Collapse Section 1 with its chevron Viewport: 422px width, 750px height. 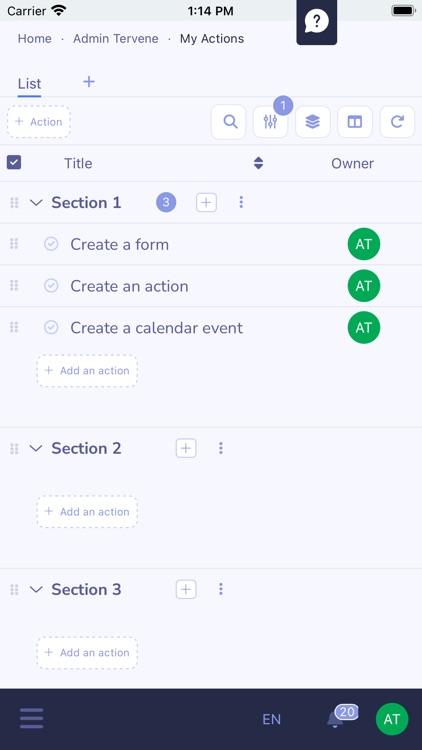pos(36,202)
